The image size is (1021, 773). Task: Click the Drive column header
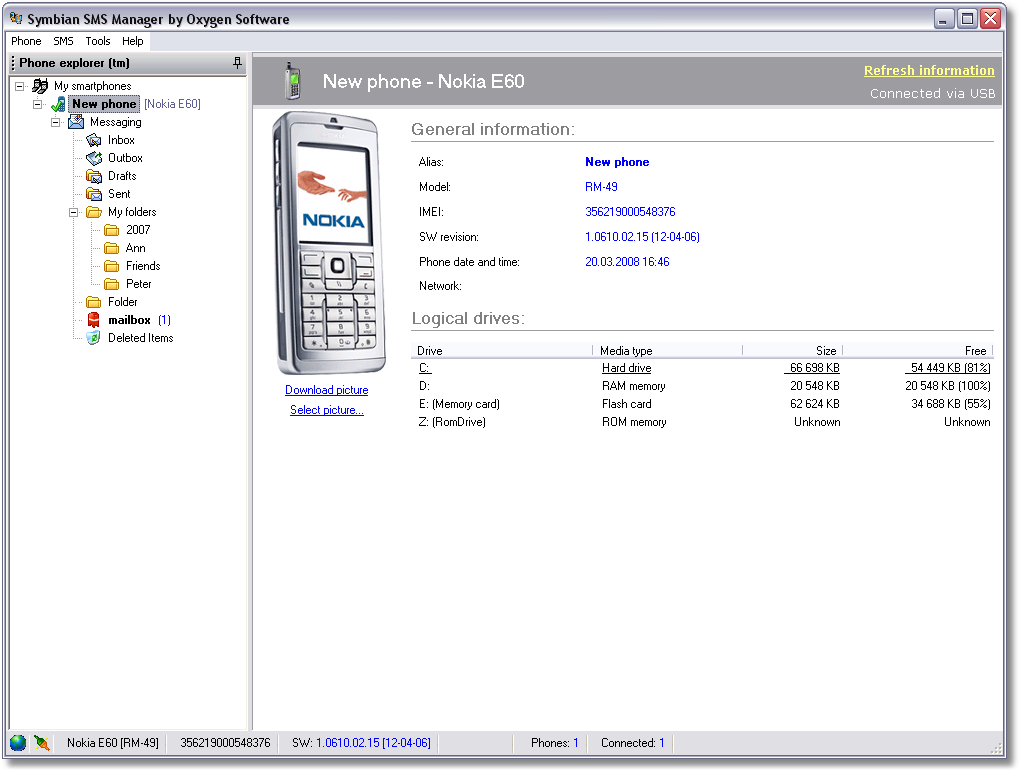tap(501, 350)
